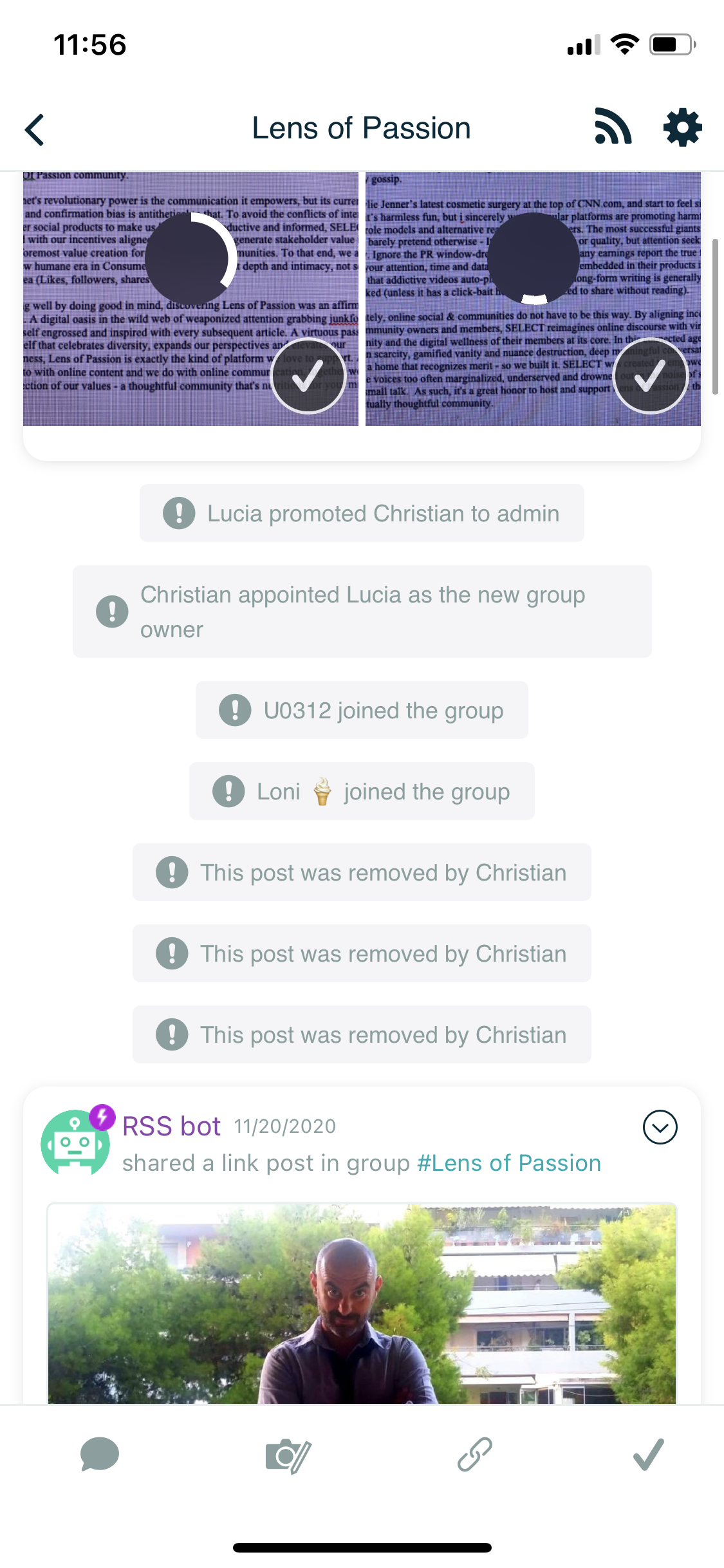
Task: Tap "Lucia promoted Christian to admin" notice
Action: [x=362, y=513]
